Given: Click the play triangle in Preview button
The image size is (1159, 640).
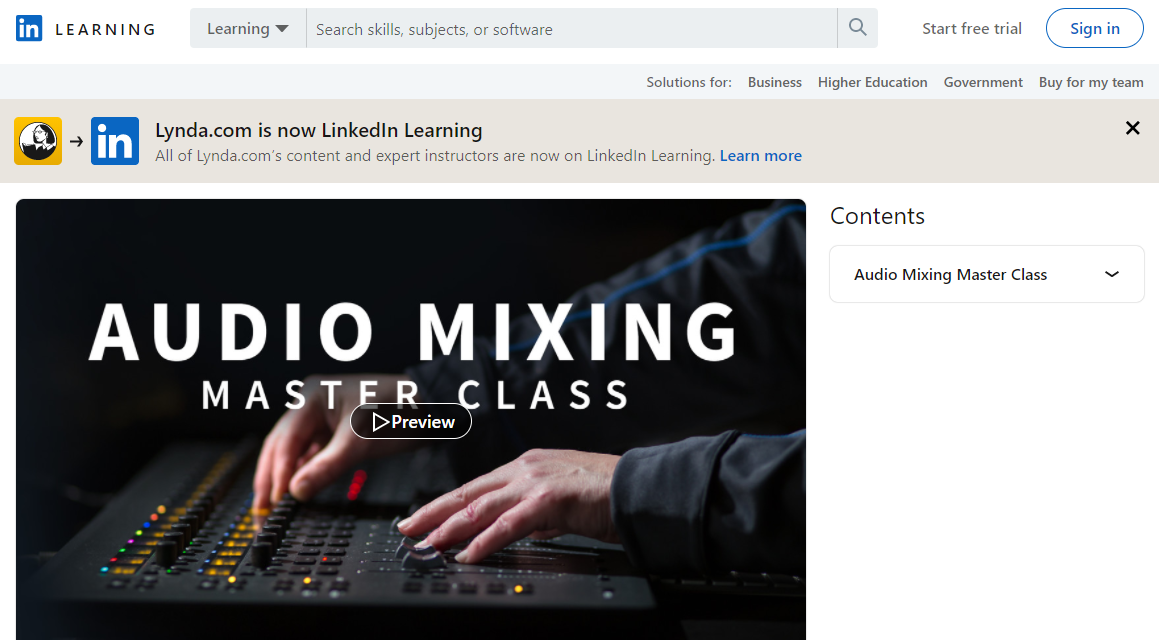Looking at the screenshot, I should click(x=380, y=422).
